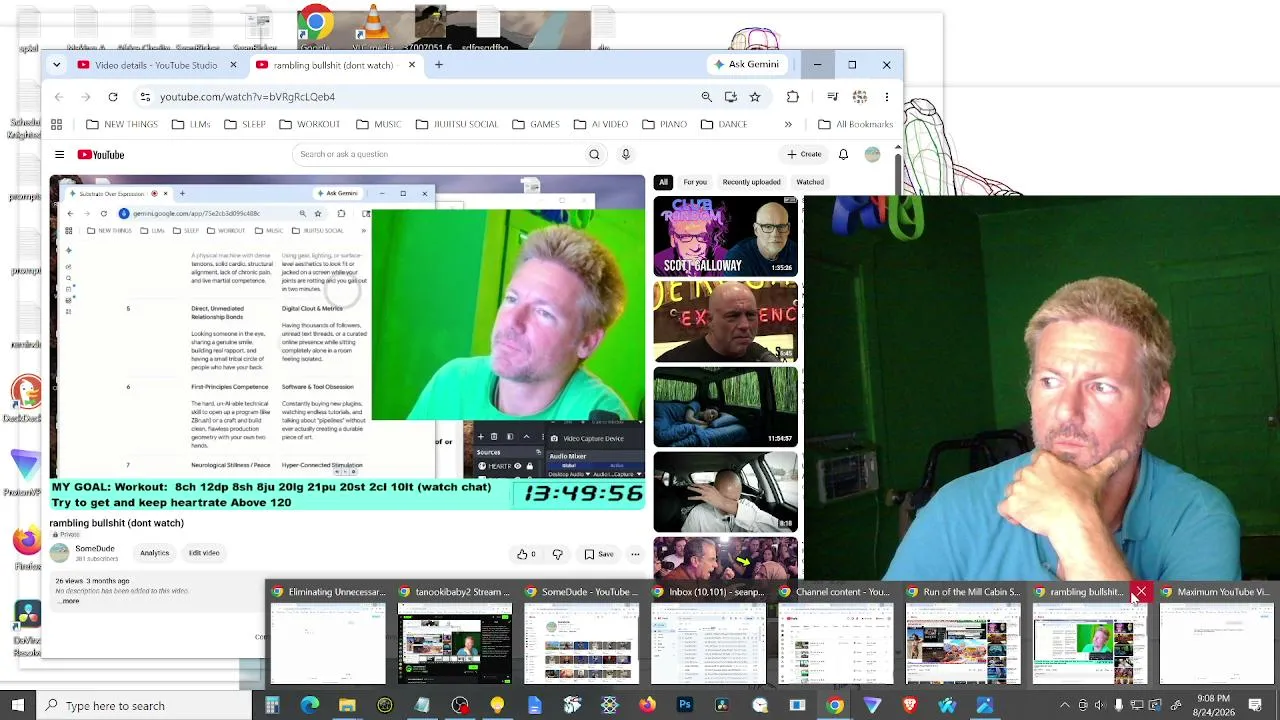Select the Watched filter chip
This screenshot has height=720, width=1280.
tap(810, 182)
